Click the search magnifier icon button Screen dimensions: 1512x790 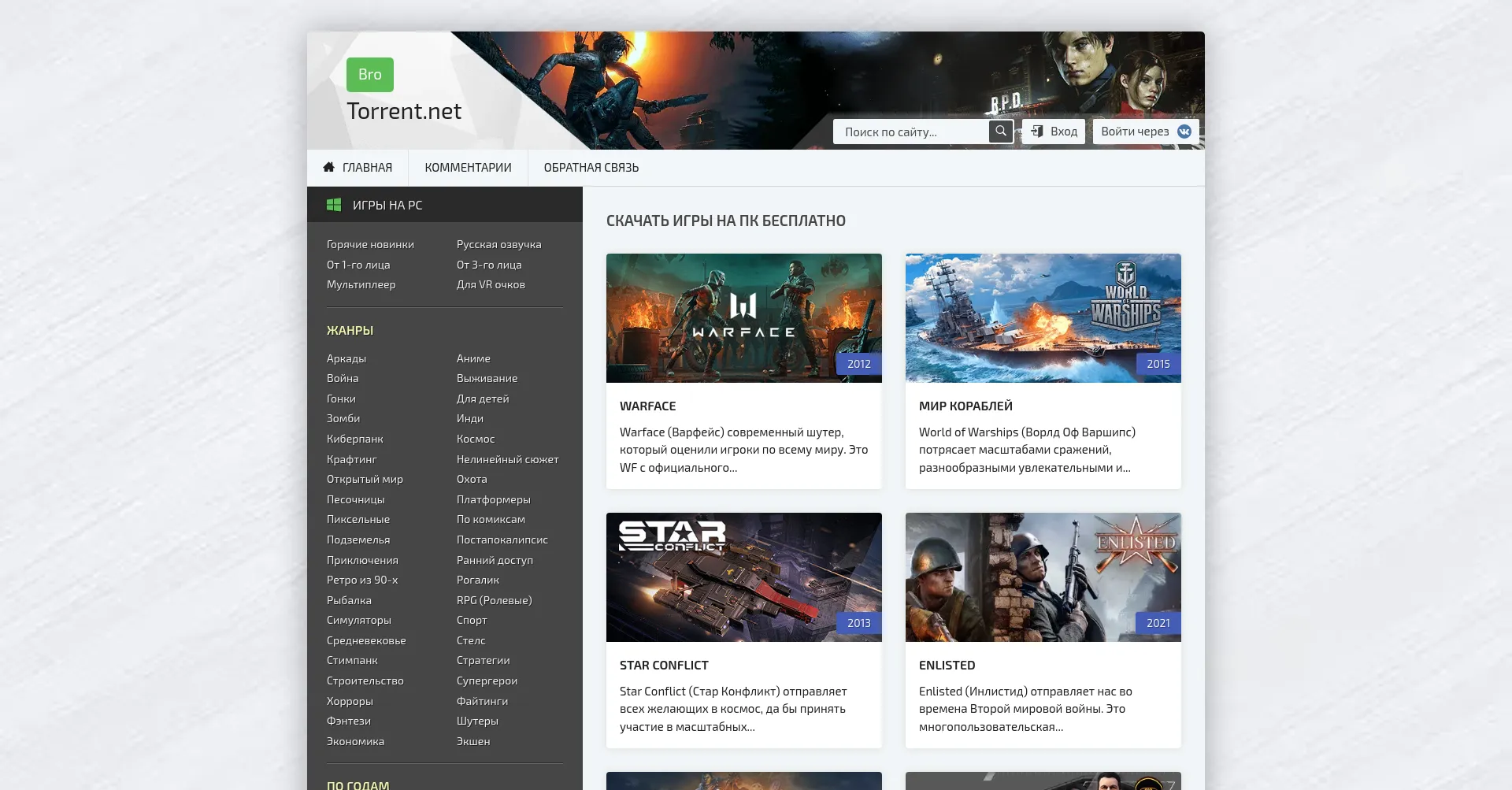pos(1000,132)
